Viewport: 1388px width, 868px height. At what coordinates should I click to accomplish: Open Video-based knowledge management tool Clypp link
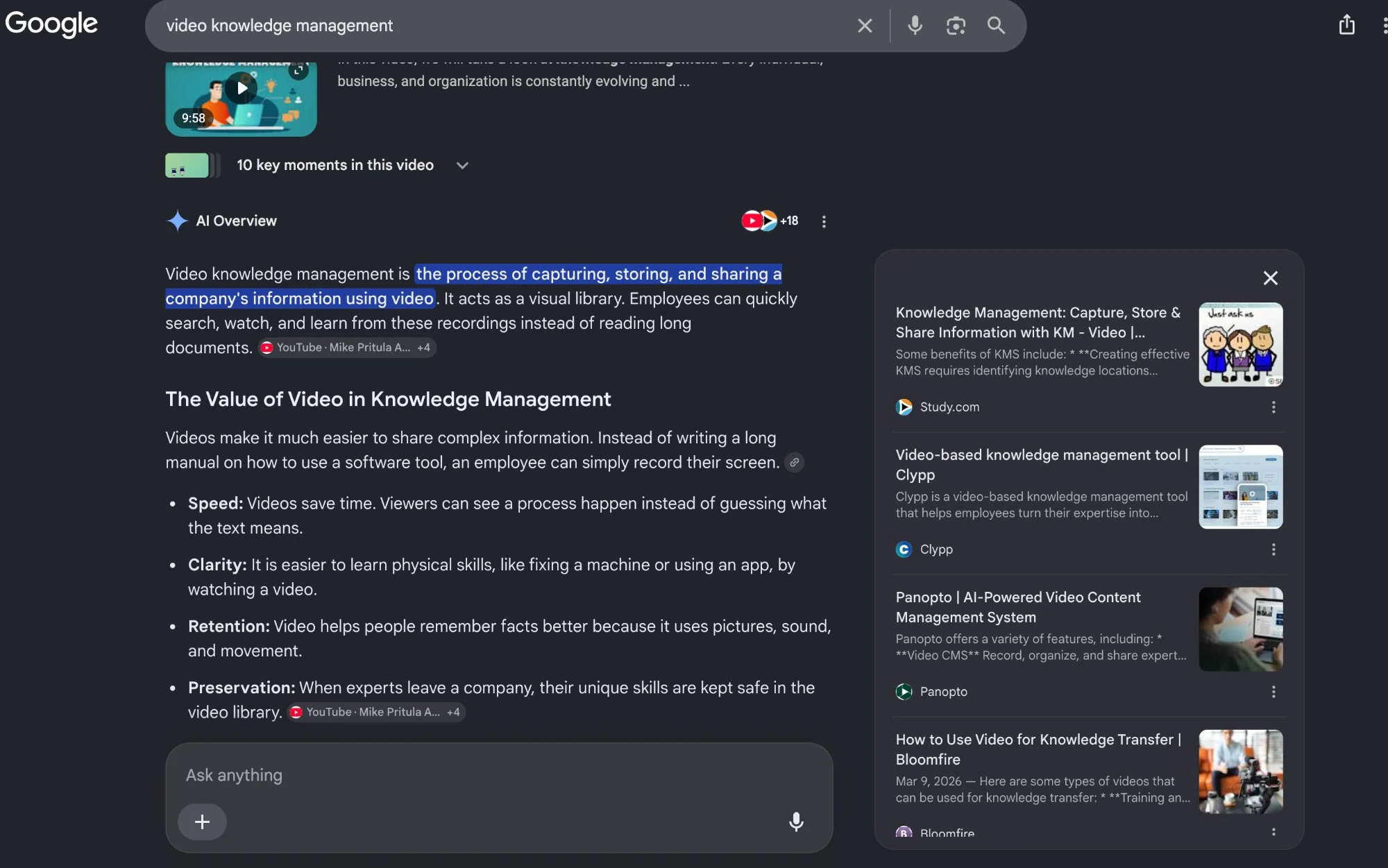1042,465
